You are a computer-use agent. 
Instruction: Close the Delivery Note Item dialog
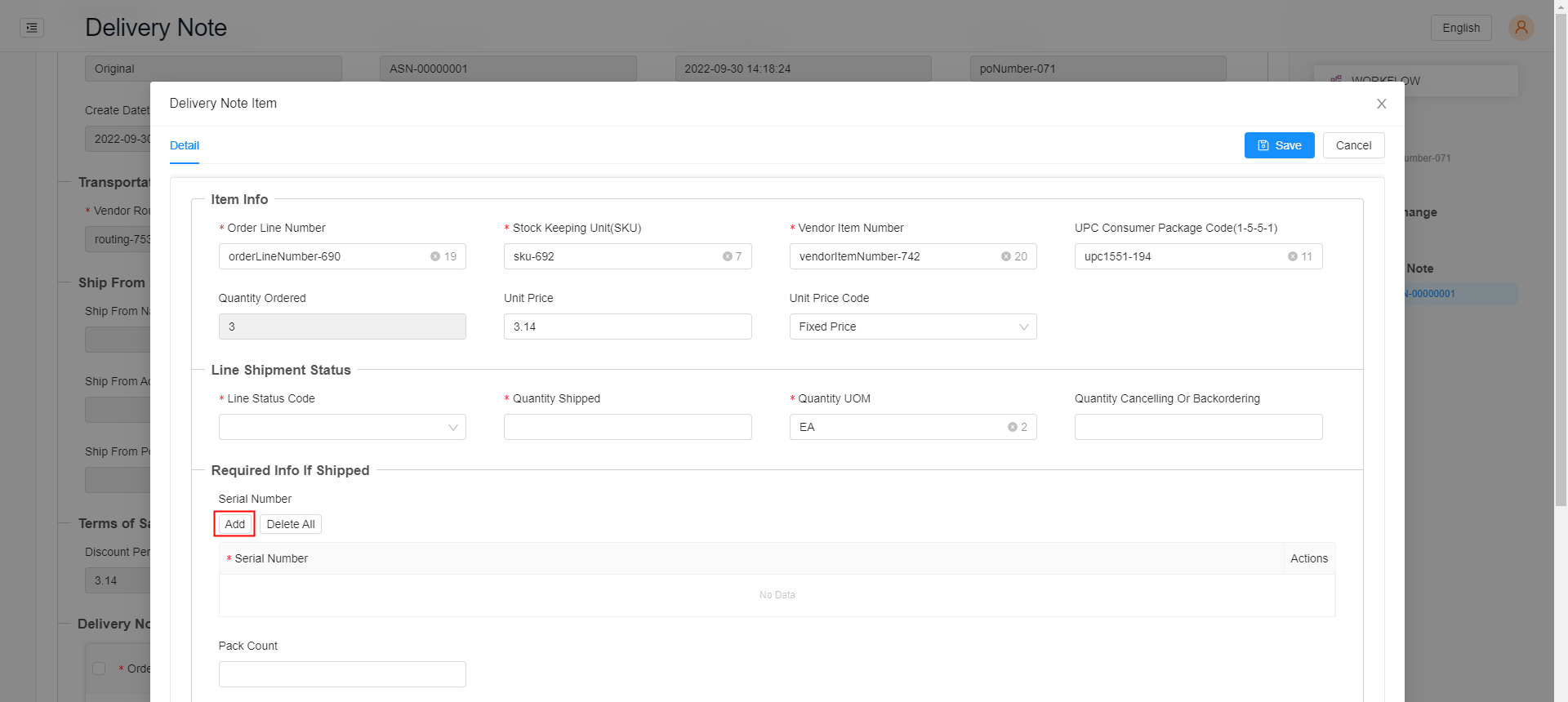coord(1381,104)
